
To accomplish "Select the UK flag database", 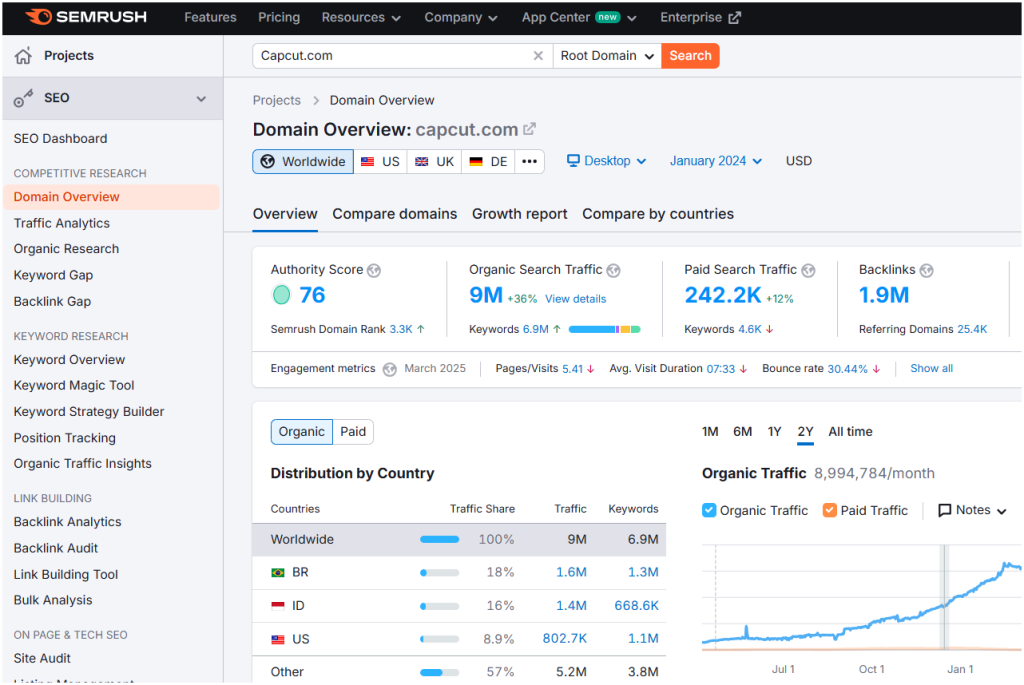I will (434, 161).
